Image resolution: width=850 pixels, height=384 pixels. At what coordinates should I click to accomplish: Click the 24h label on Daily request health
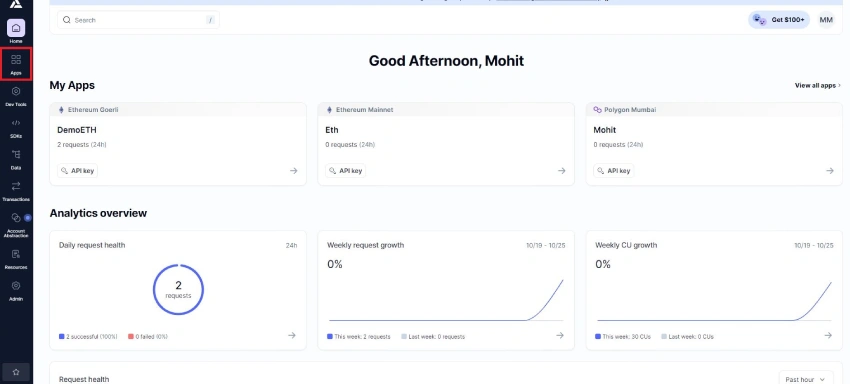coord(291,246)
